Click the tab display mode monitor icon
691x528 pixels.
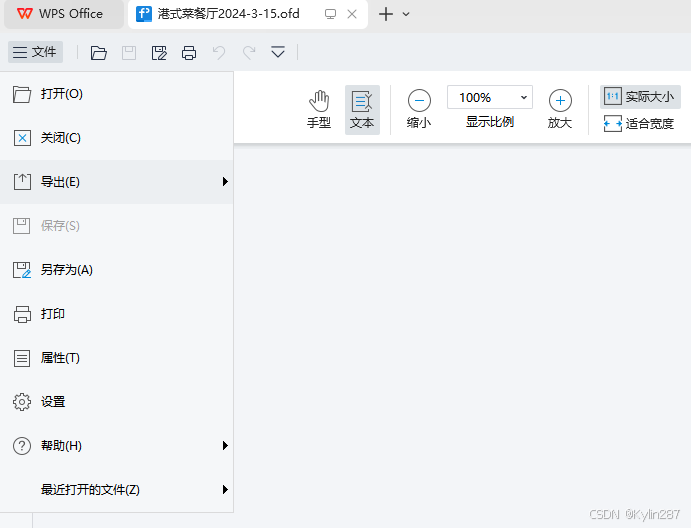pos(331,14)
